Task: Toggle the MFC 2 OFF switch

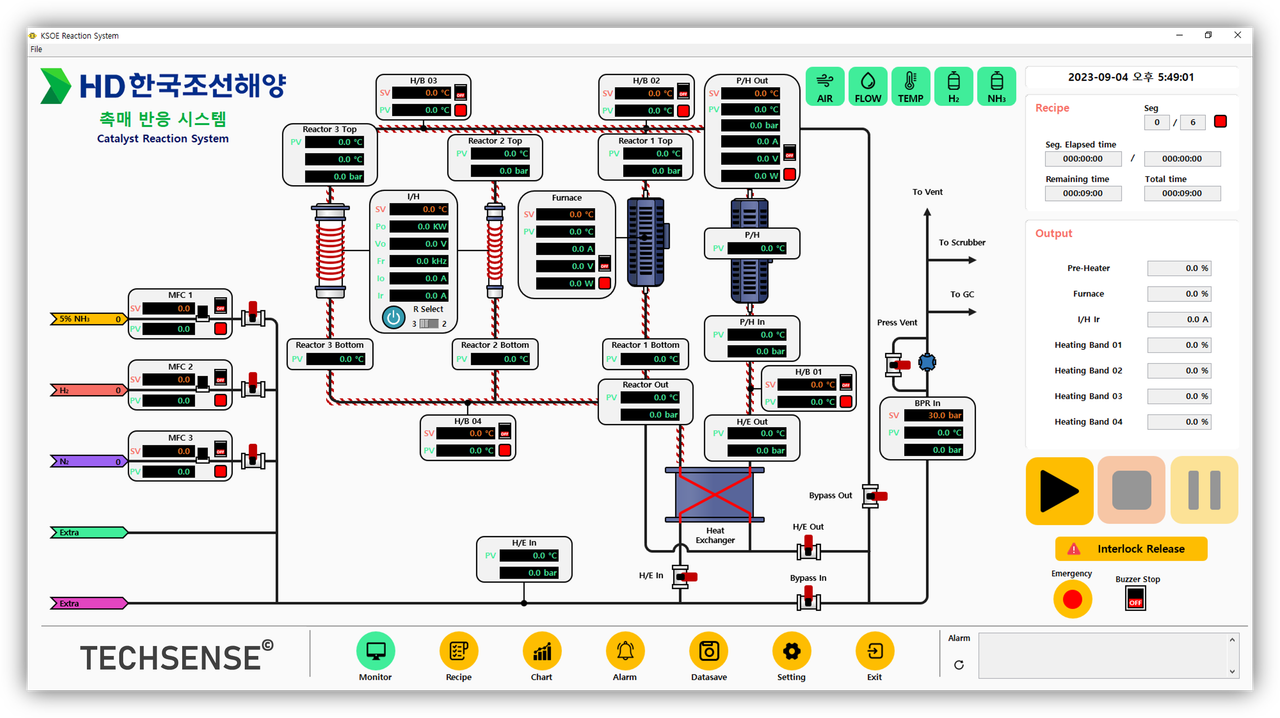Action: click(x=221, y=376)
